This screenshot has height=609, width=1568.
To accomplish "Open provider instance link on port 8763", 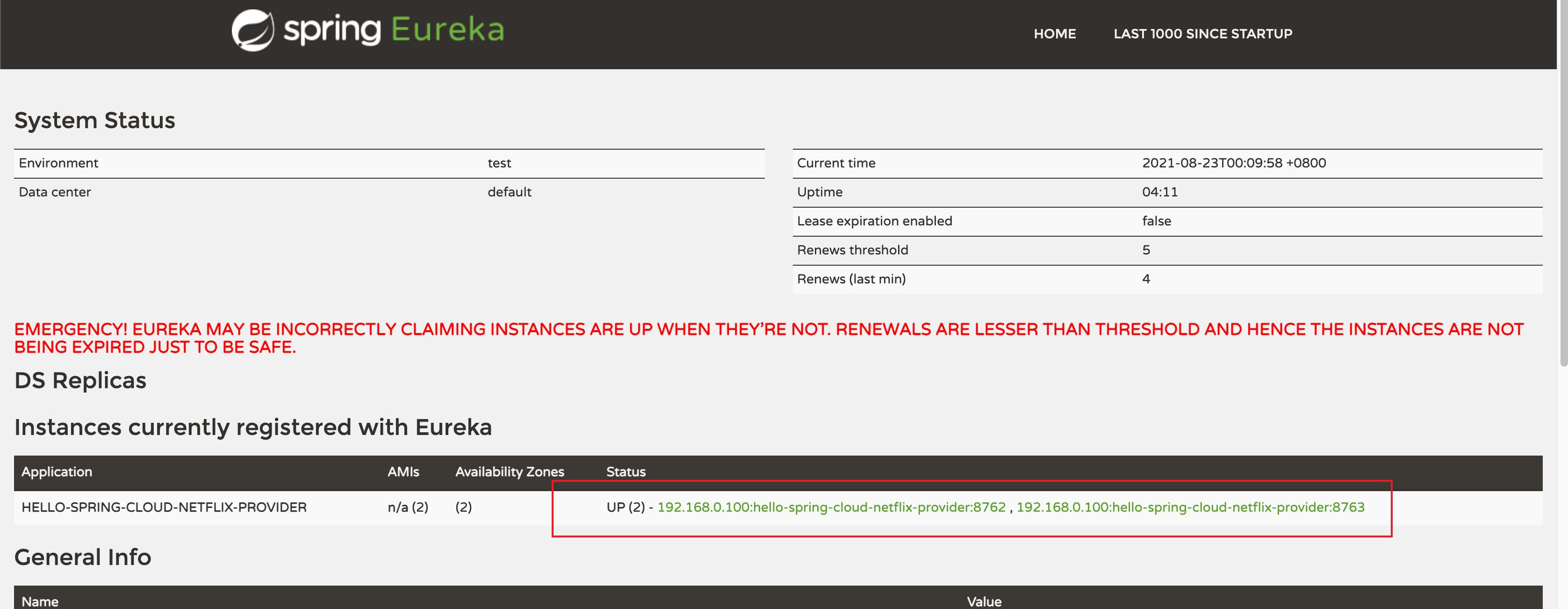I will point(1190,507).
